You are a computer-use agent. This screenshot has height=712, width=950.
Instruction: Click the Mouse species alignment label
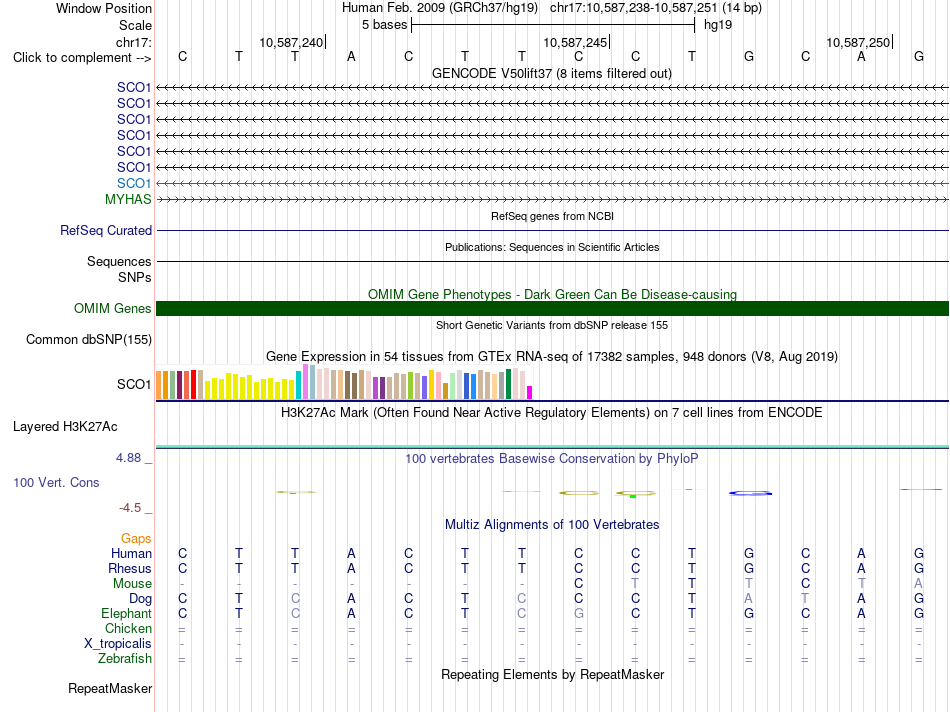pyautogui.click(x=132, y=584)
